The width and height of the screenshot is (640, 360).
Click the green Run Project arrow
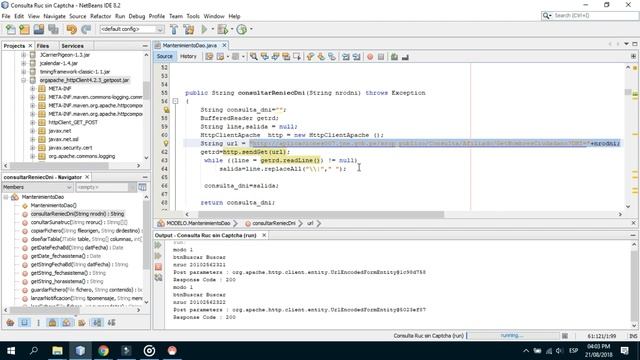[x=204, y=29]
